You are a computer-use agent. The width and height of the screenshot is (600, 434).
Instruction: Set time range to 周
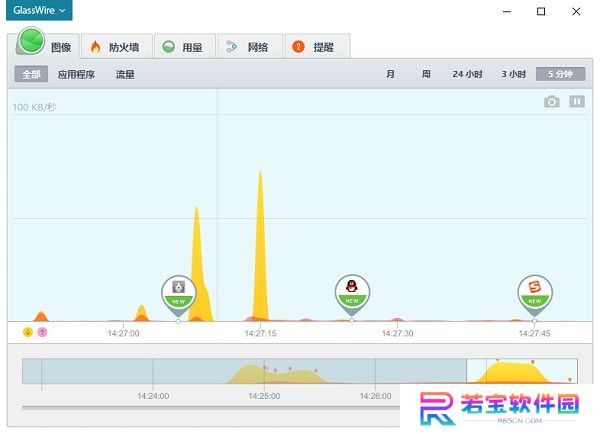coord(426,74)
